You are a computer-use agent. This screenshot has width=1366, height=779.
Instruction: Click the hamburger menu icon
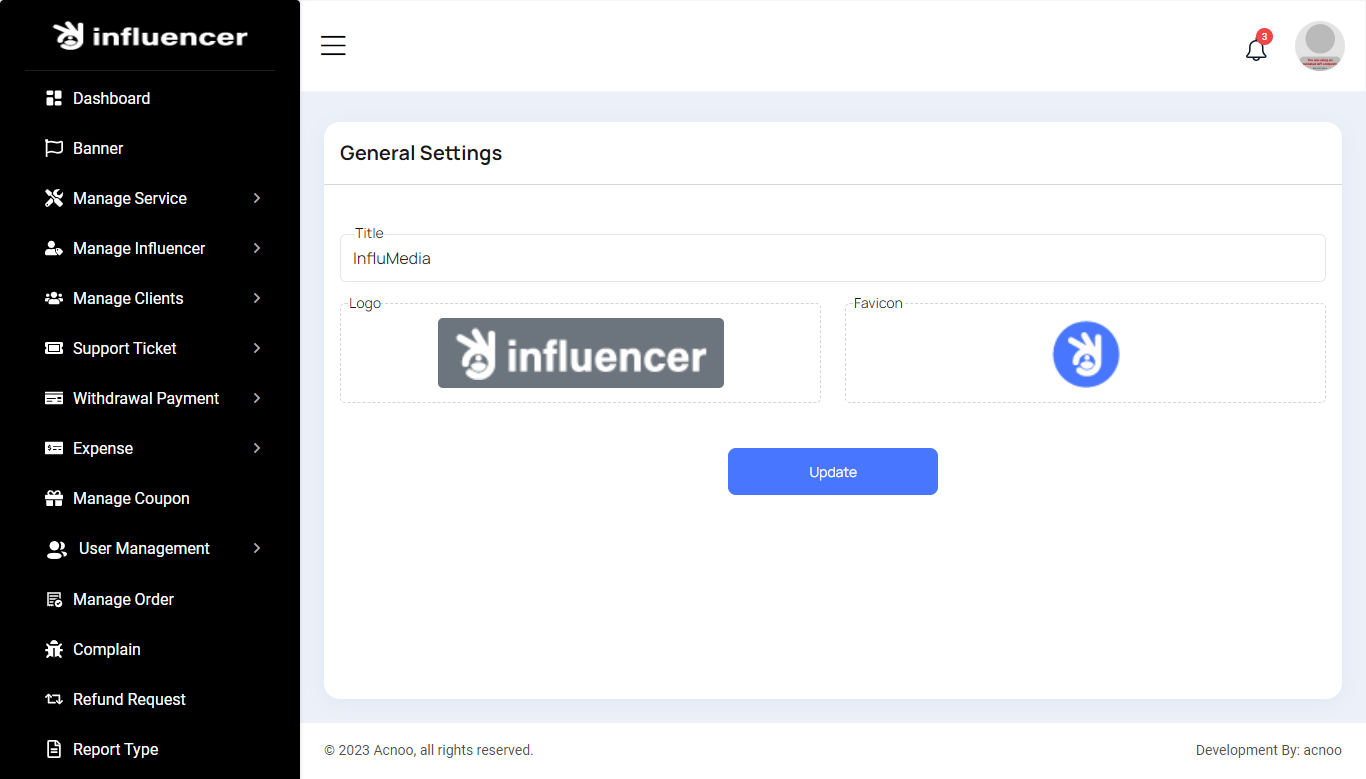[333, 46]
